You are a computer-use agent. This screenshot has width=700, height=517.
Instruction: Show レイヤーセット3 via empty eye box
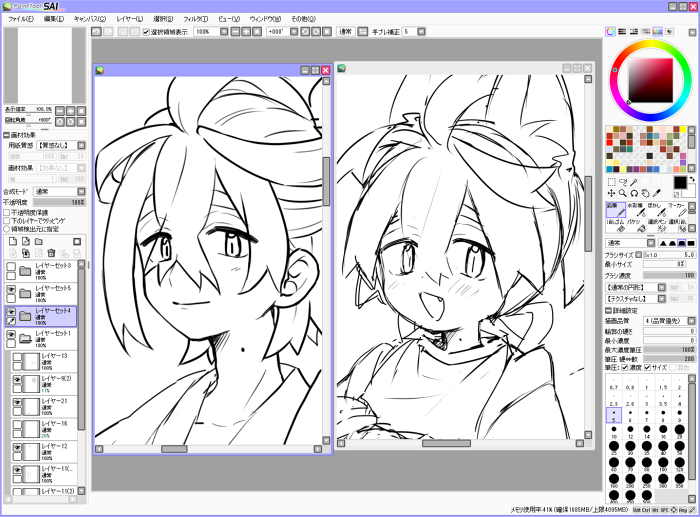11,267
